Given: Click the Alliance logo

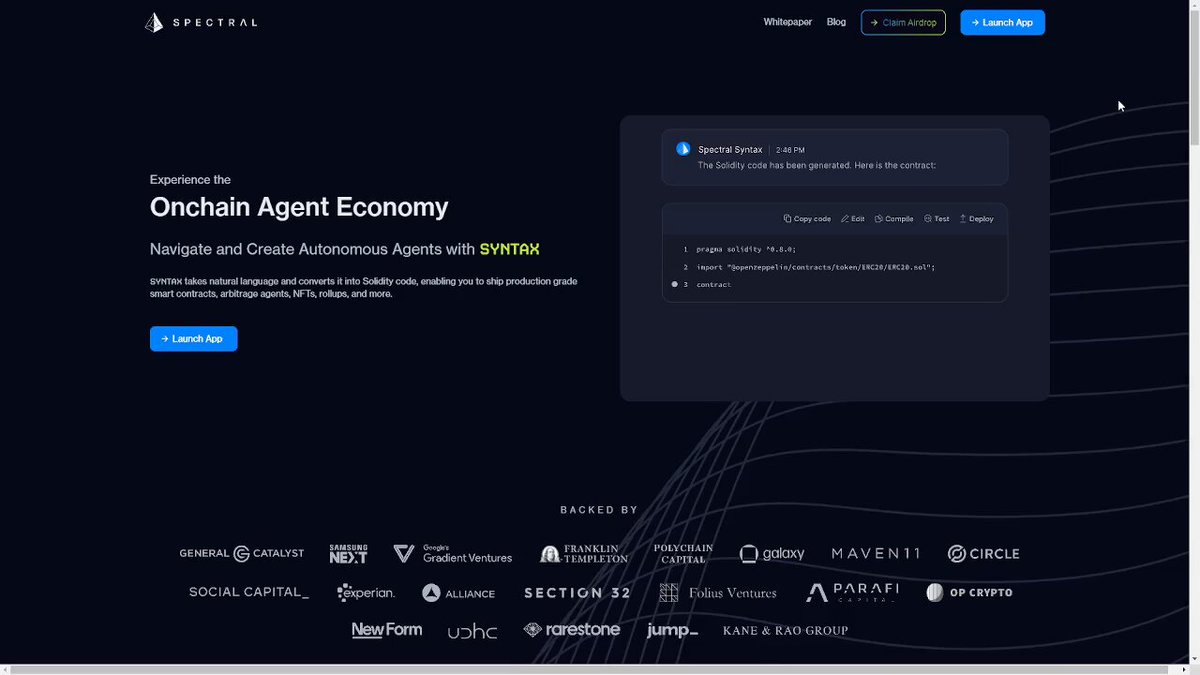Looking at the screenshot, I should [458, 593].
